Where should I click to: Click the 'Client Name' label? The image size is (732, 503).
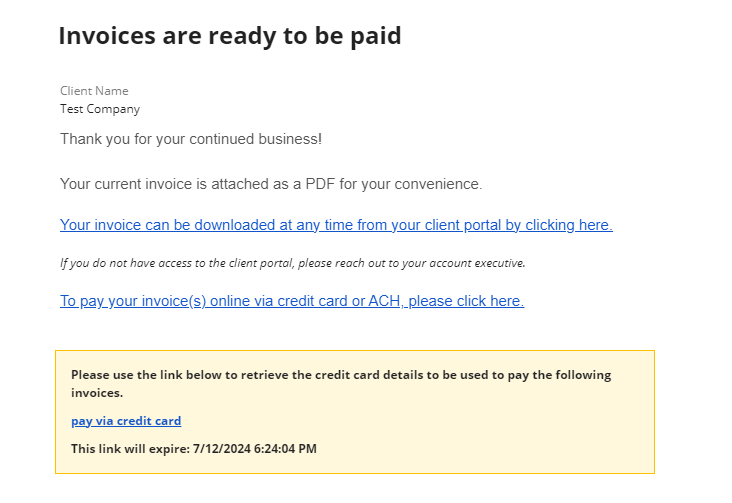click(x=94, y=91)
